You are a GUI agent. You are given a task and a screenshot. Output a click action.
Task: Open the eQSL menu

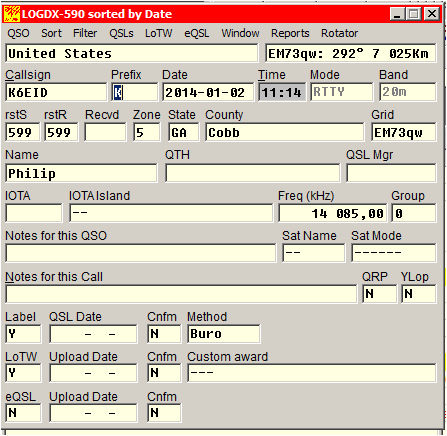pyautogui.click(x=197, y=33)
